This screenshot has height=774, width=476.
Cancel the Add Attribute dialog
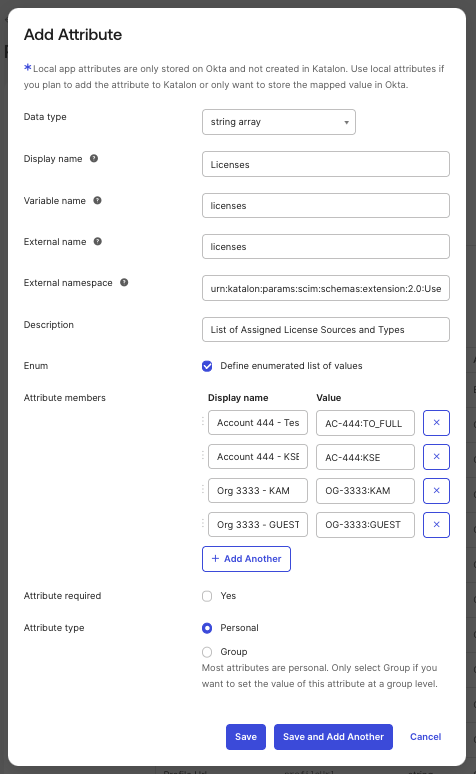pos(426,737)
